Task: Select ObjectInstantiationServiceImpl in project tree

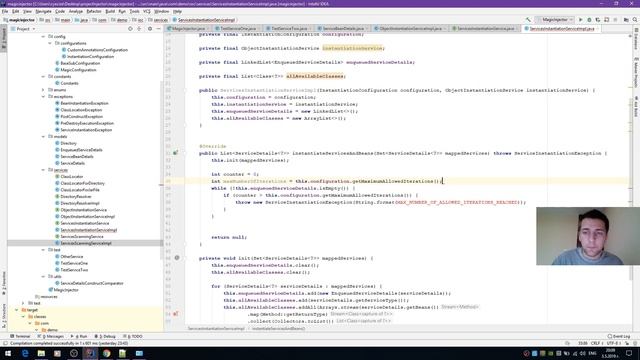Action: [x=87, y=217]
